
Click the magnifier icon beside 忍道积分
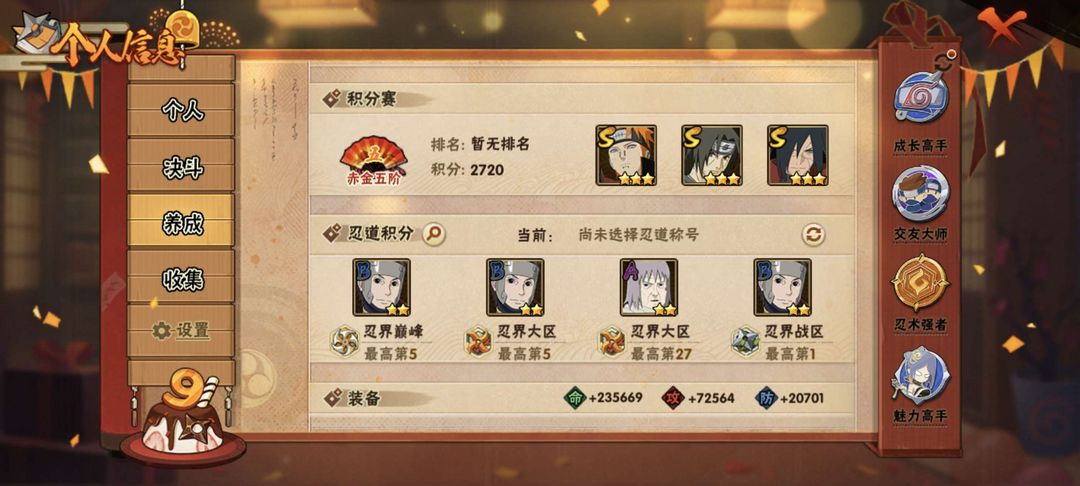433,234
